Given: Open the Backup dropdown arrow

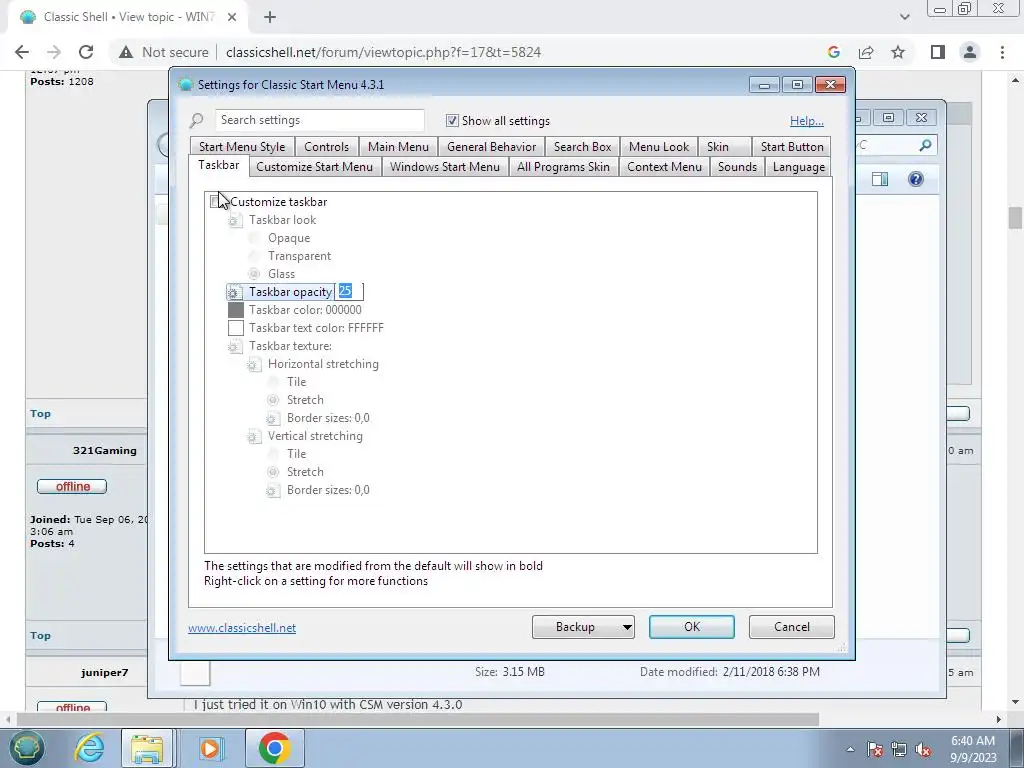Looking at the screenshot, I should (626, 628).
